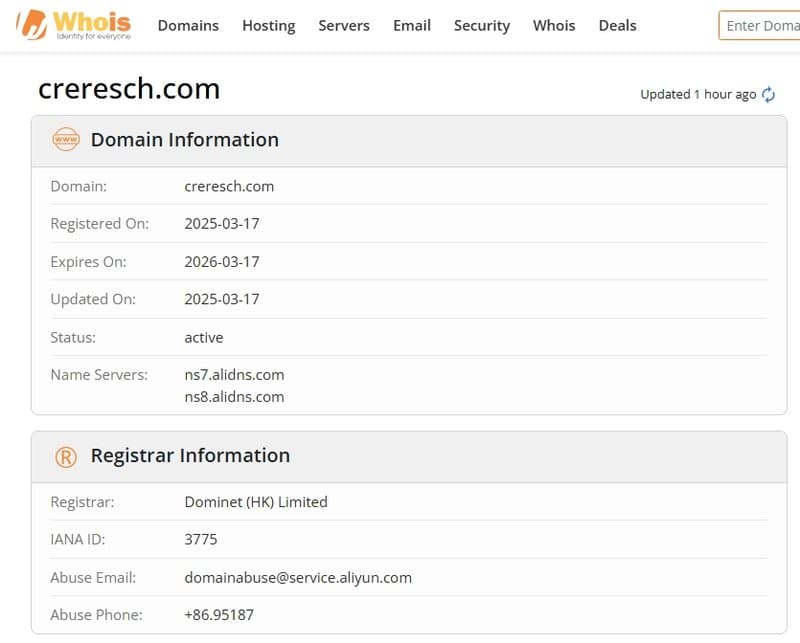Select the IANA ID value 3775
The image size is (800, 643).
coord(201,539)
